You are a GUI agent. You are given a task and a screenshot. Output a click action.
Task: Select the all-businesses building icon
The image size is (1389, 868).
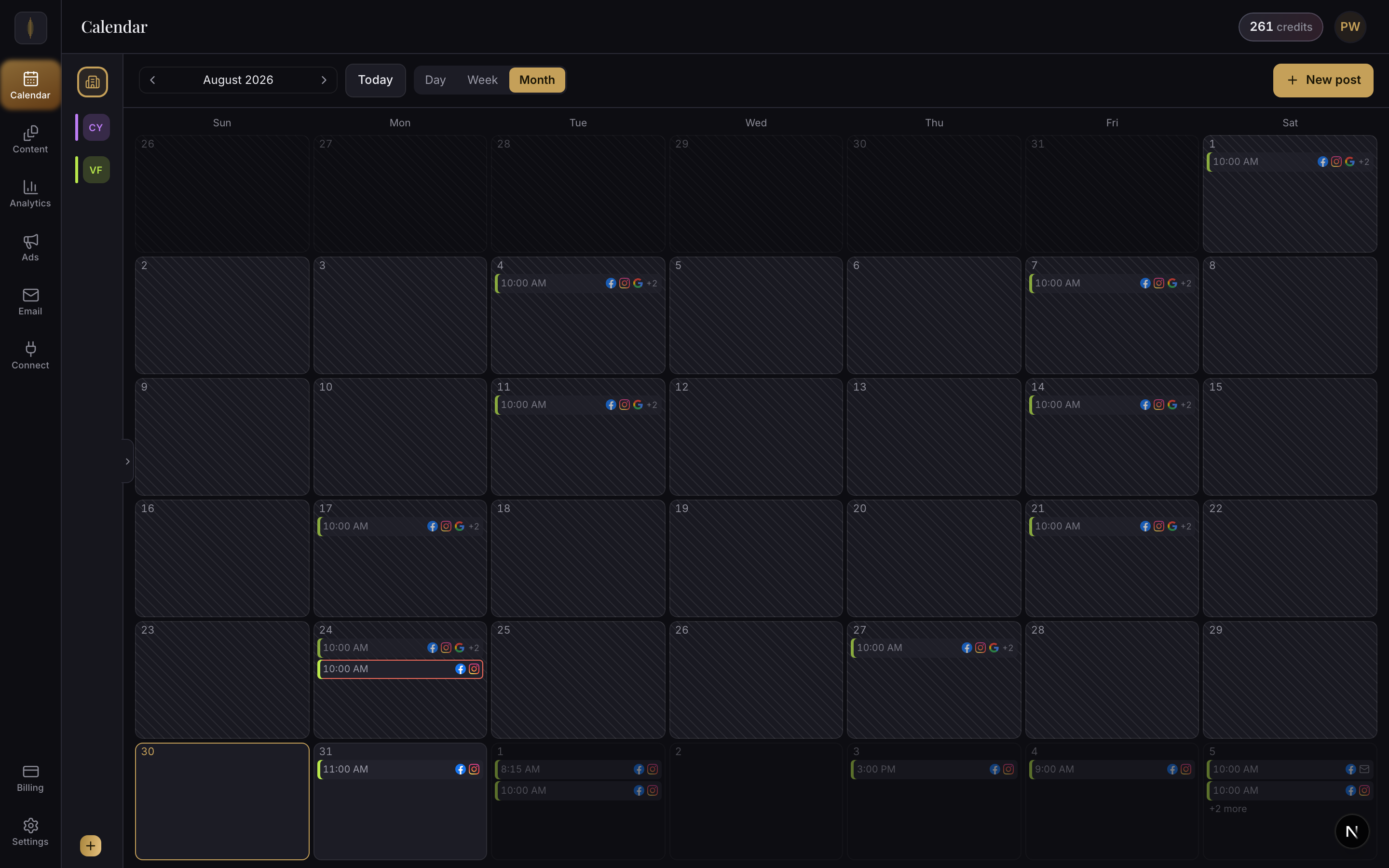point(93,82)
